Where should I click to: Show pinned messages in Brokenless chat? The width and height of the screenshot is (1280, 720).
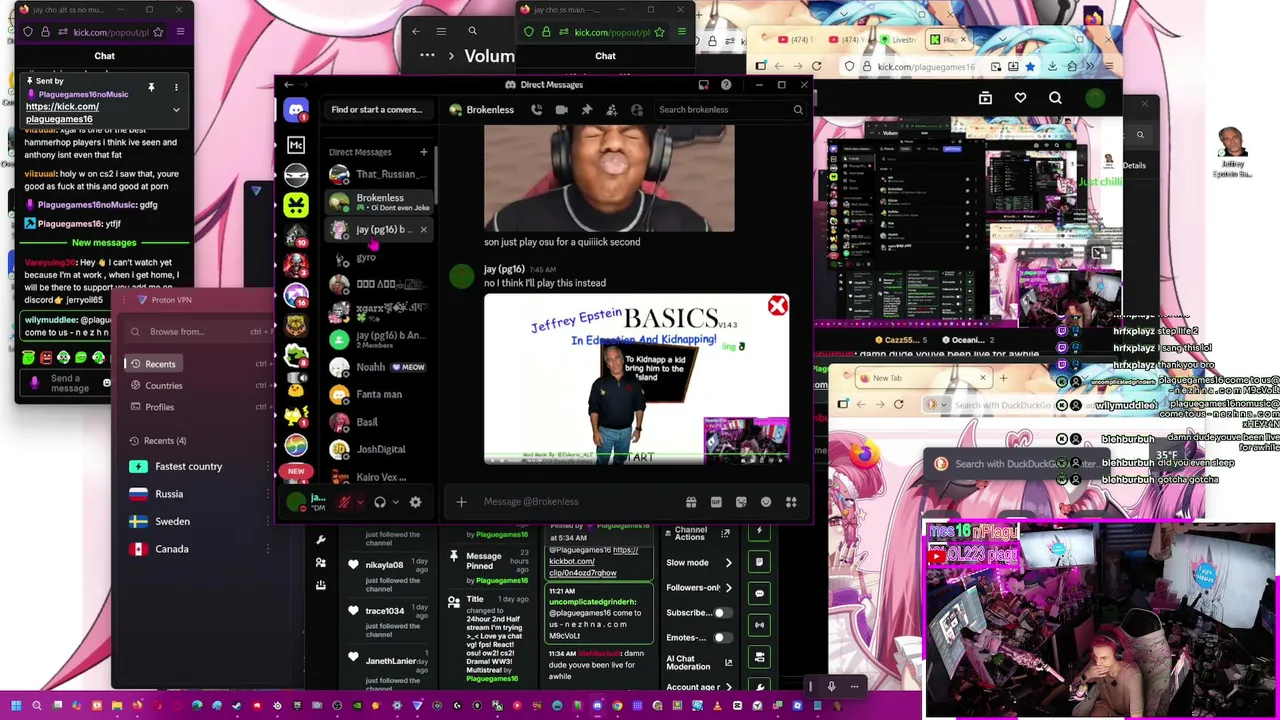[x=586, y=110]
